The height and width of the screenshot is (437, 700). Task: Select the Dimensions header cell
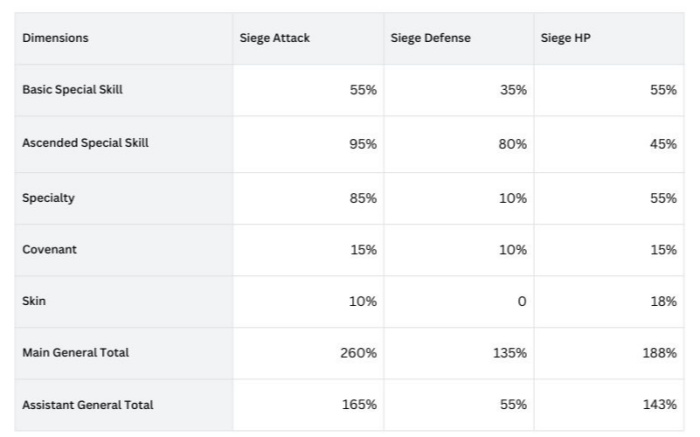pyautogui.click(x=55, y=38)
